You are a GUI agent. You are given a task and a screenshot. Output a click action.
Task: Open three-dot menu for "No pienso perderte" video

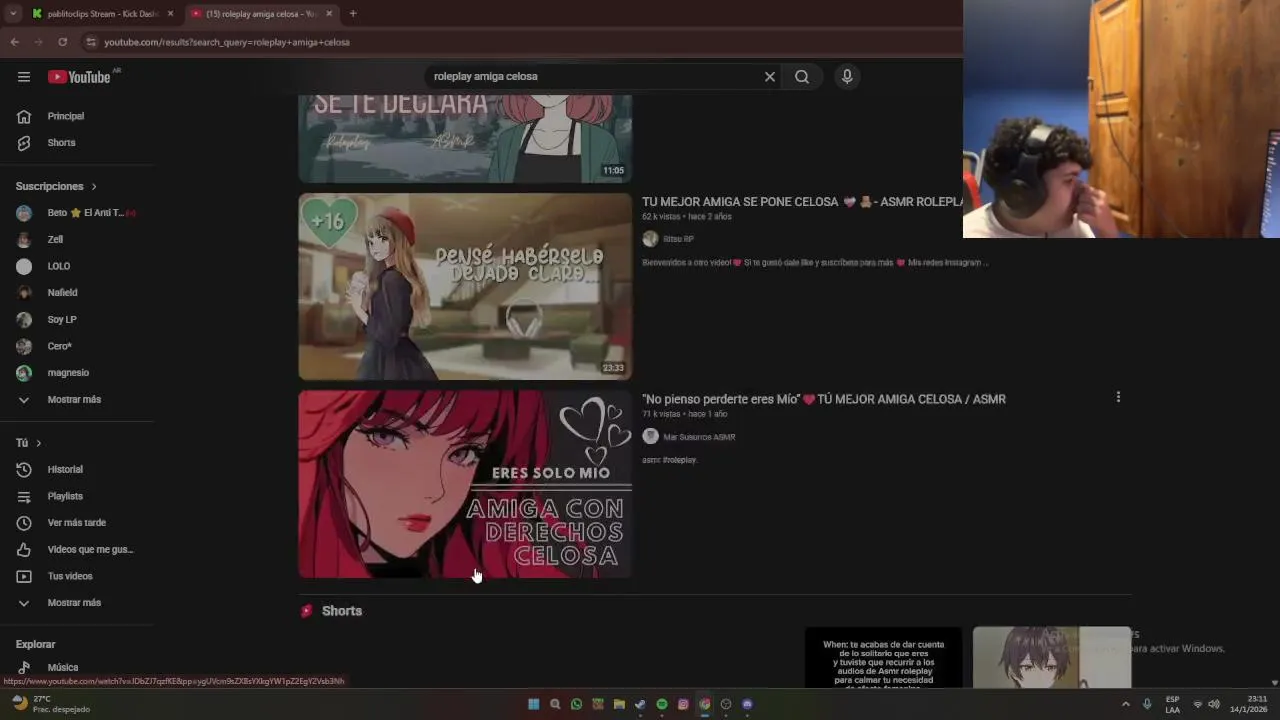point(1118,397)
